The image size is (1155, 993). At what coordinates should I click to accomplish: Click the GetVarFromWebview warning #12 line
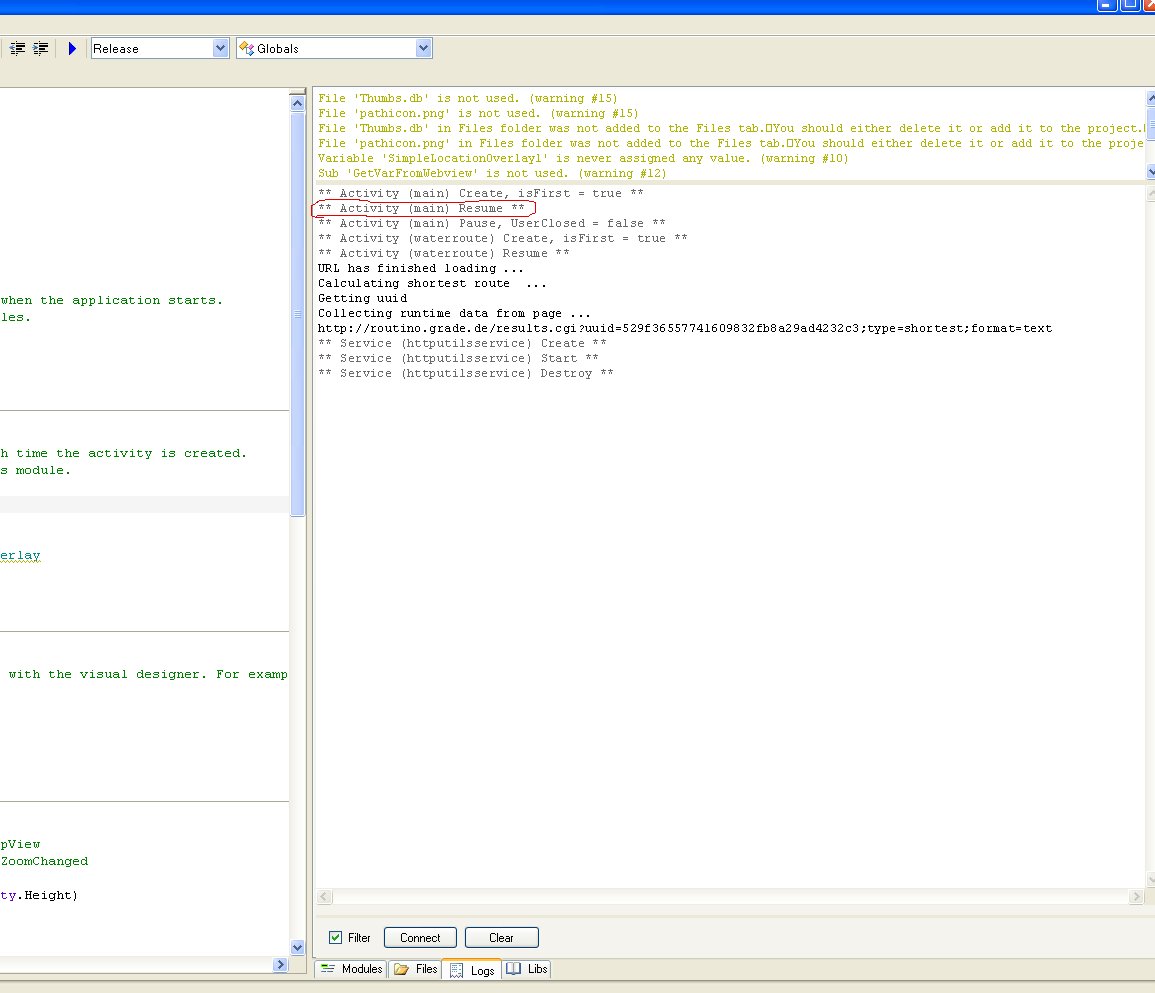coord(492,173)
